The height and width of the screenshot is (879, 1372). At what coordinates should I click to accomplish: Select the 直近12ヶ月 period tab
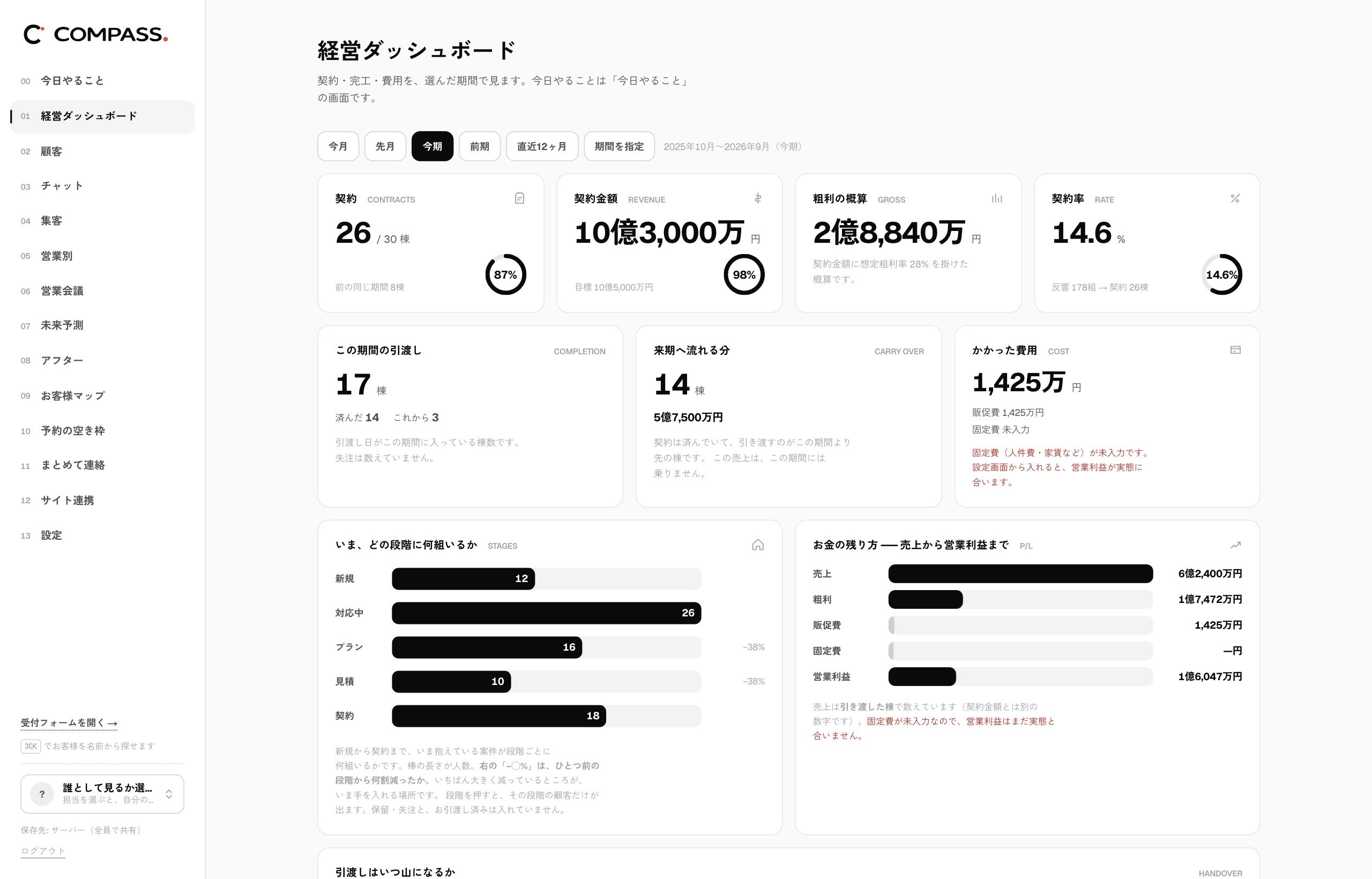point(542,146)
